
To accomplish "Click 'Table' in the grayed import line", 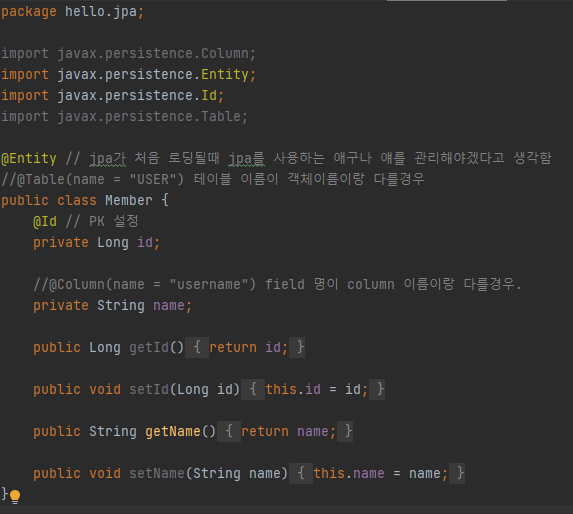I will click(x=221, y=117).
